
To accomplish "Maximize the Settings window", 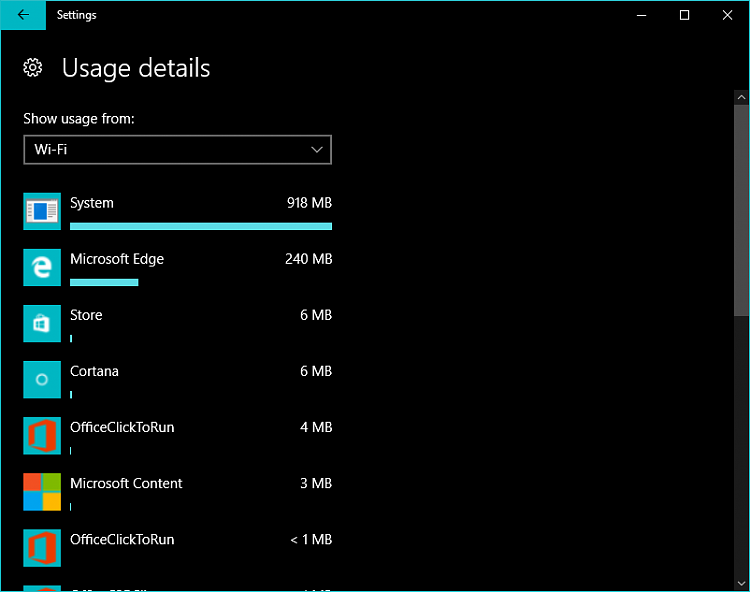I will pyautogui.click(x=685, y=15).
